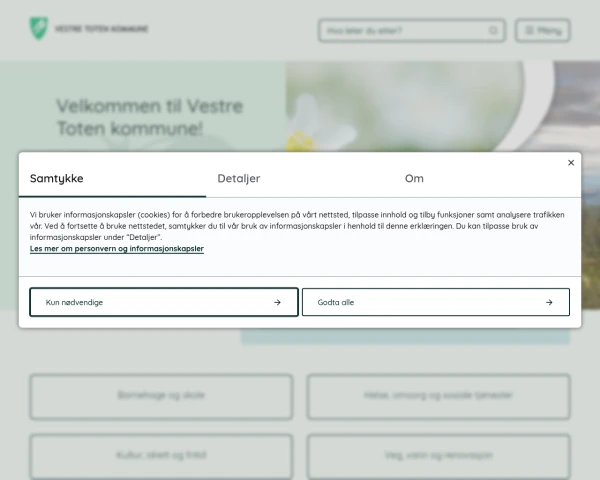Viewport: 600px width, 480px height.
Task: Open Barnehage og skole category
Action: point(161,397)
